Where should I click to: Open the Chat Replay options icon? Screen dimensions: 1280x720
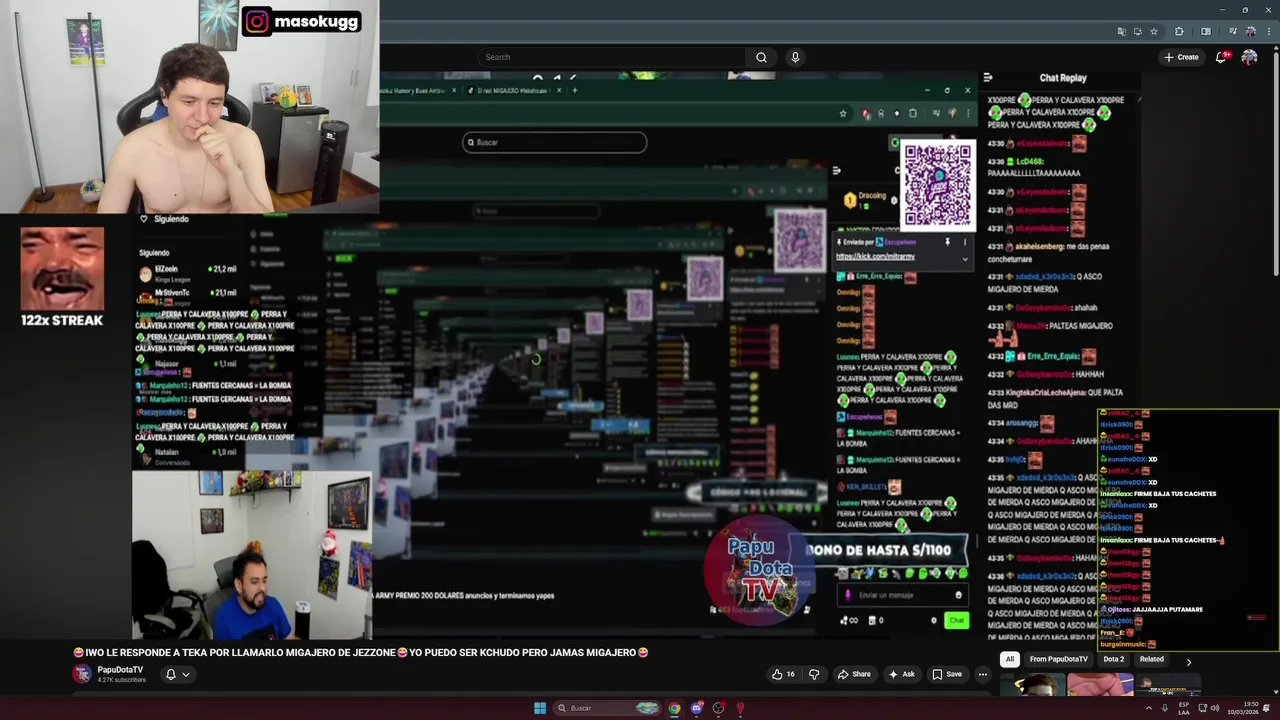coord(988,77)
